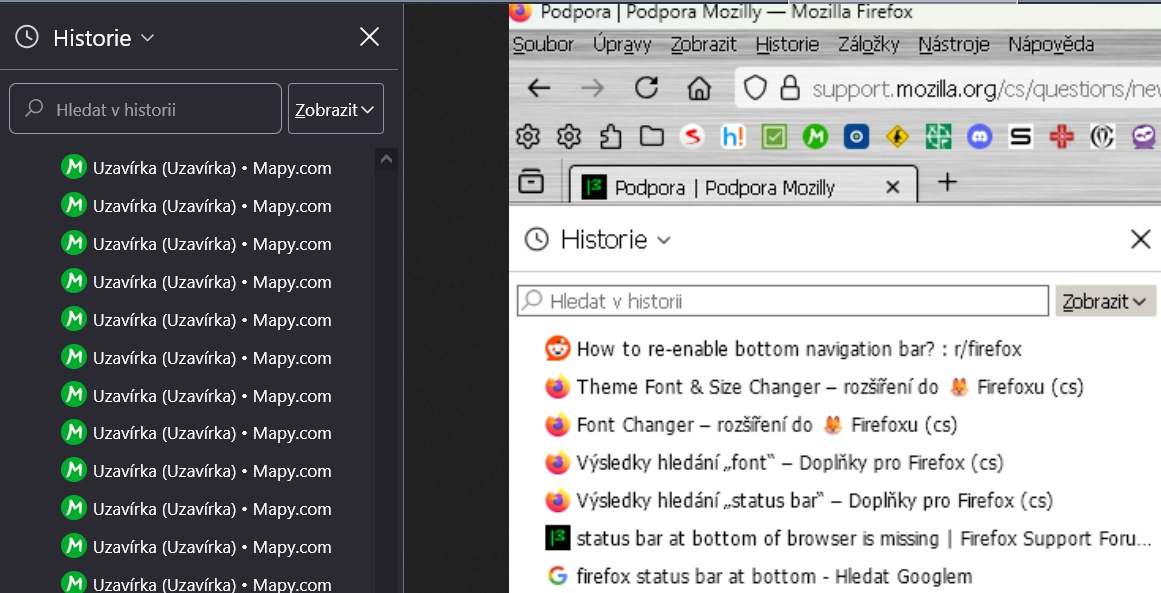
Task: Open the Nápověda menu
Action: pos(1051,44)
